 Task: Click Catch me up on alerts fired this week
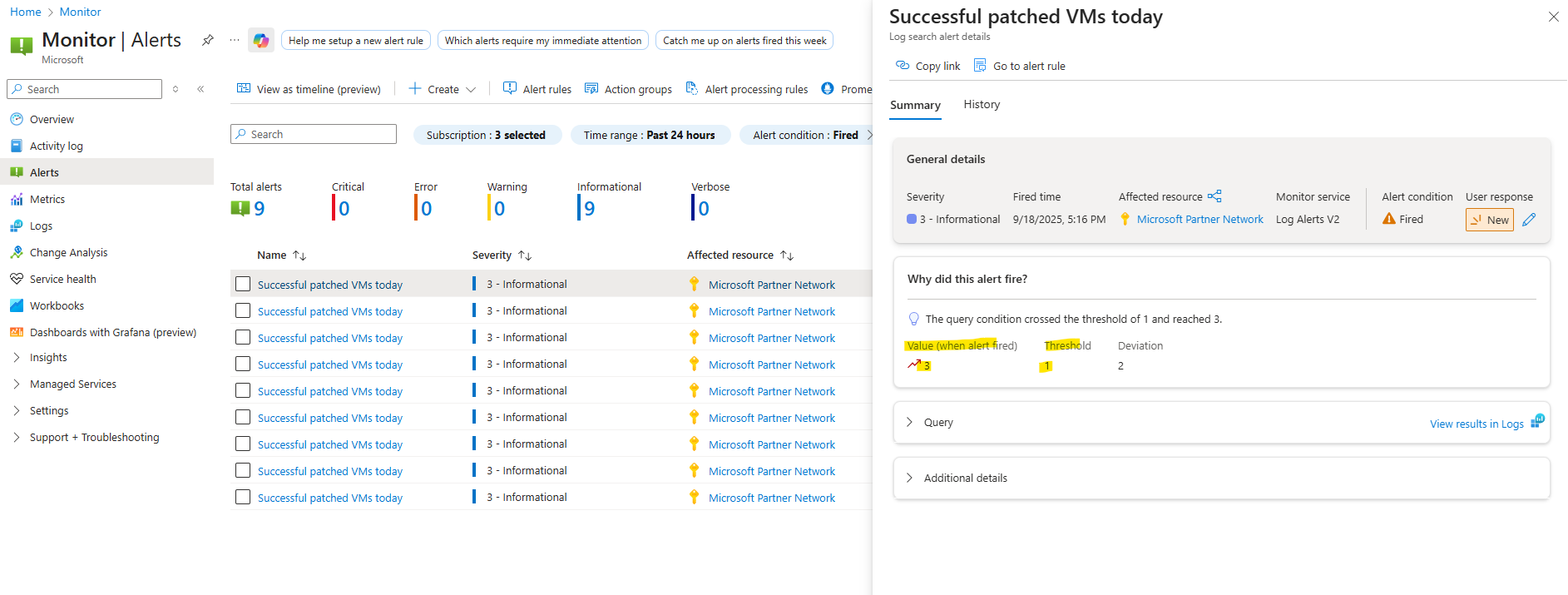744,40
